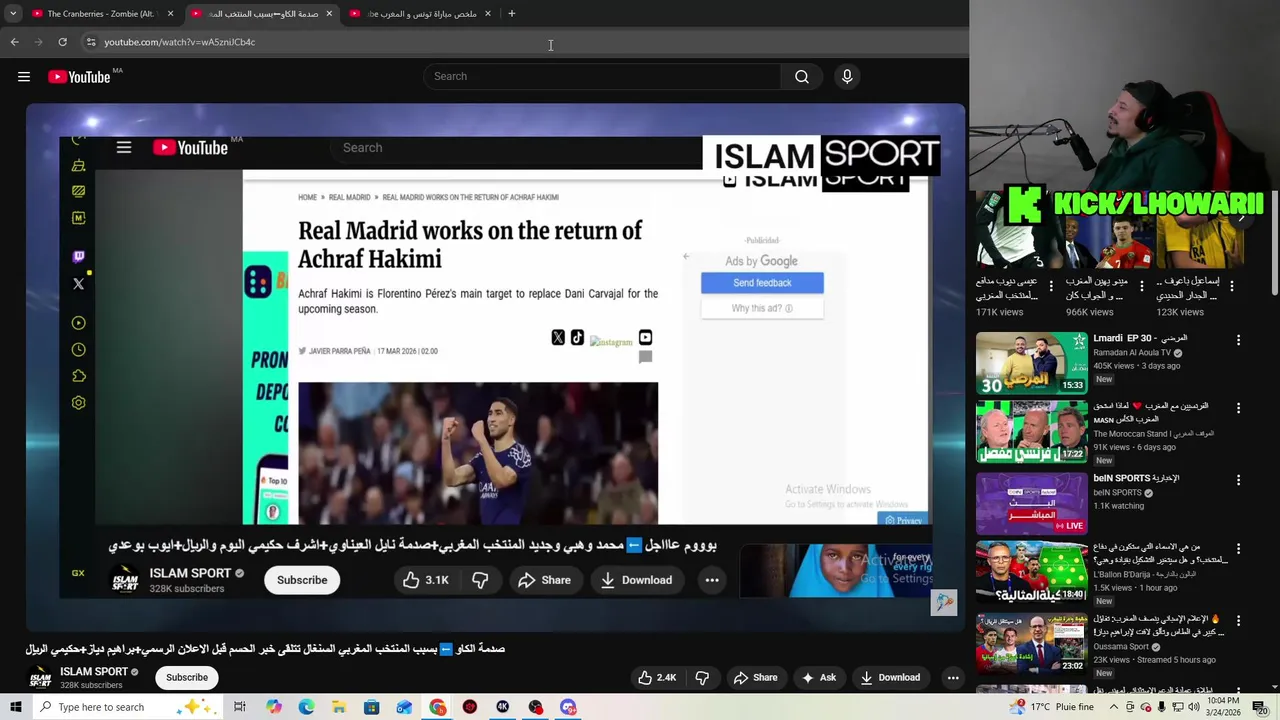This screenshot has width=1280, height=720.
Task: Open options for the Lmardi EP 30 video
Action: pos(1238,340)
